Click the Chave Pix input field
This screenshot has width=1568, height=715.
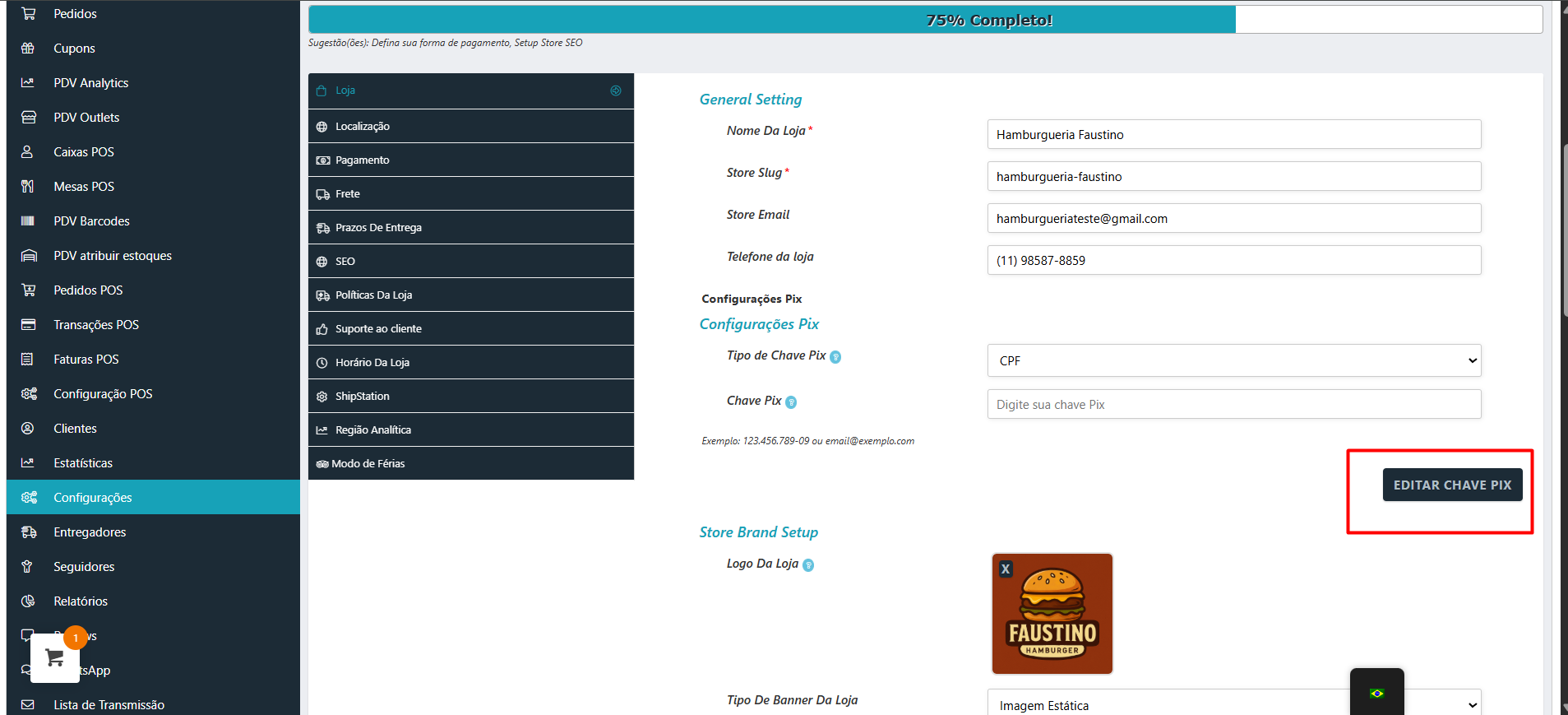1233,405
